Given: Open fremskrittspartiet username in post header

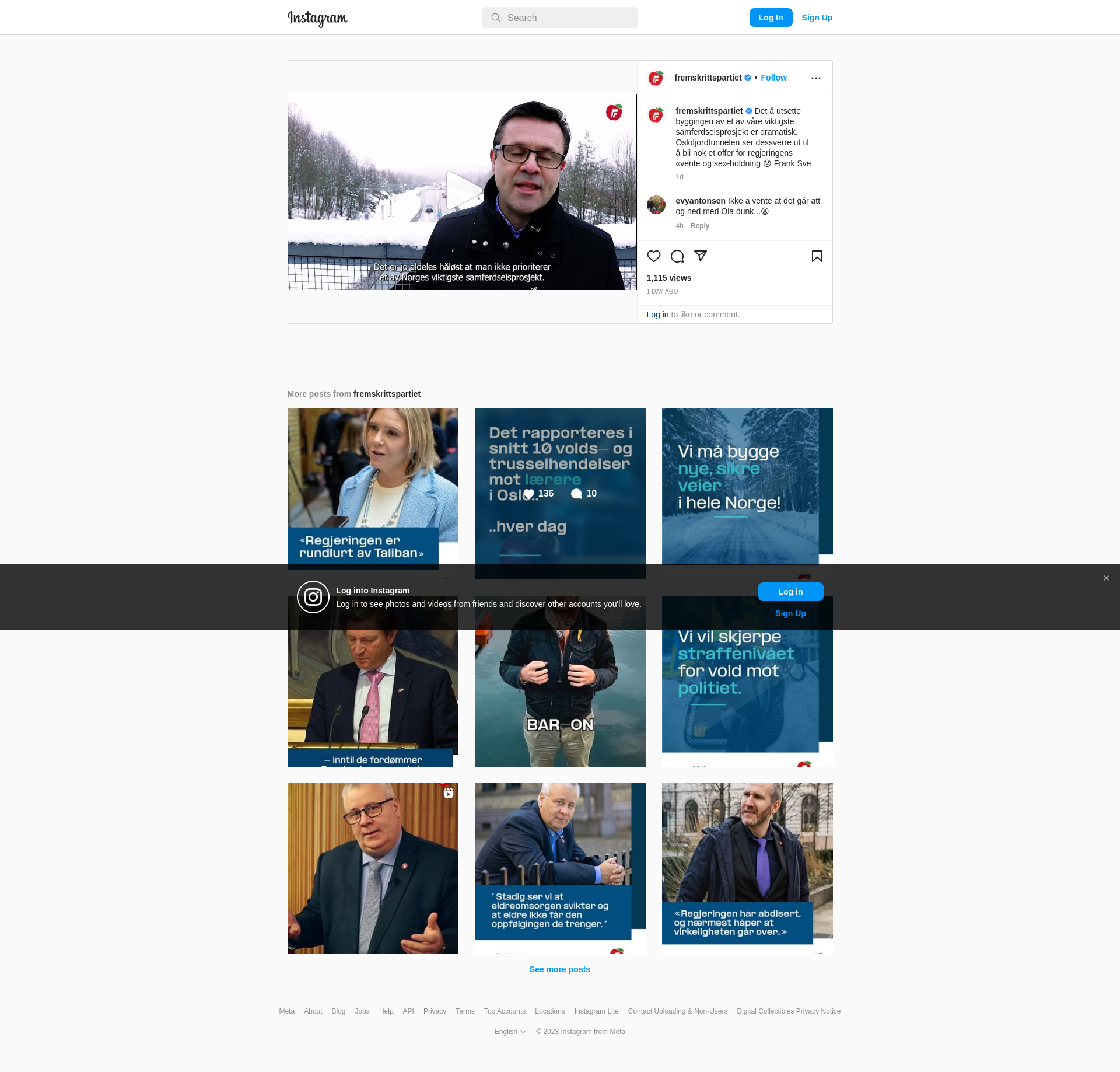Looking at the screenshot, I should pos(708,78).
